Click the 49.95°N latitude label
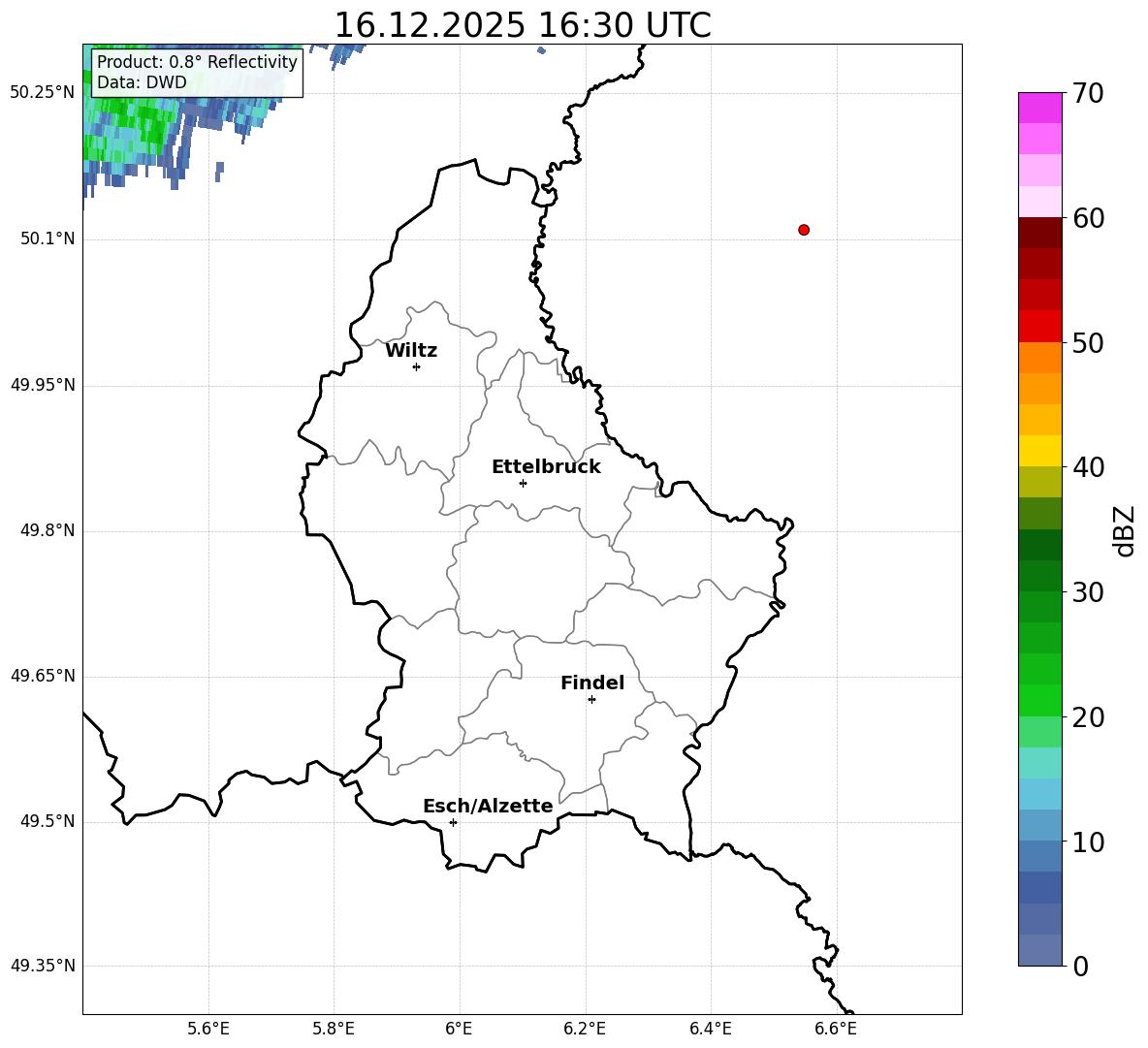Viewport: 1148px width, 1048px height. [43, 385]
